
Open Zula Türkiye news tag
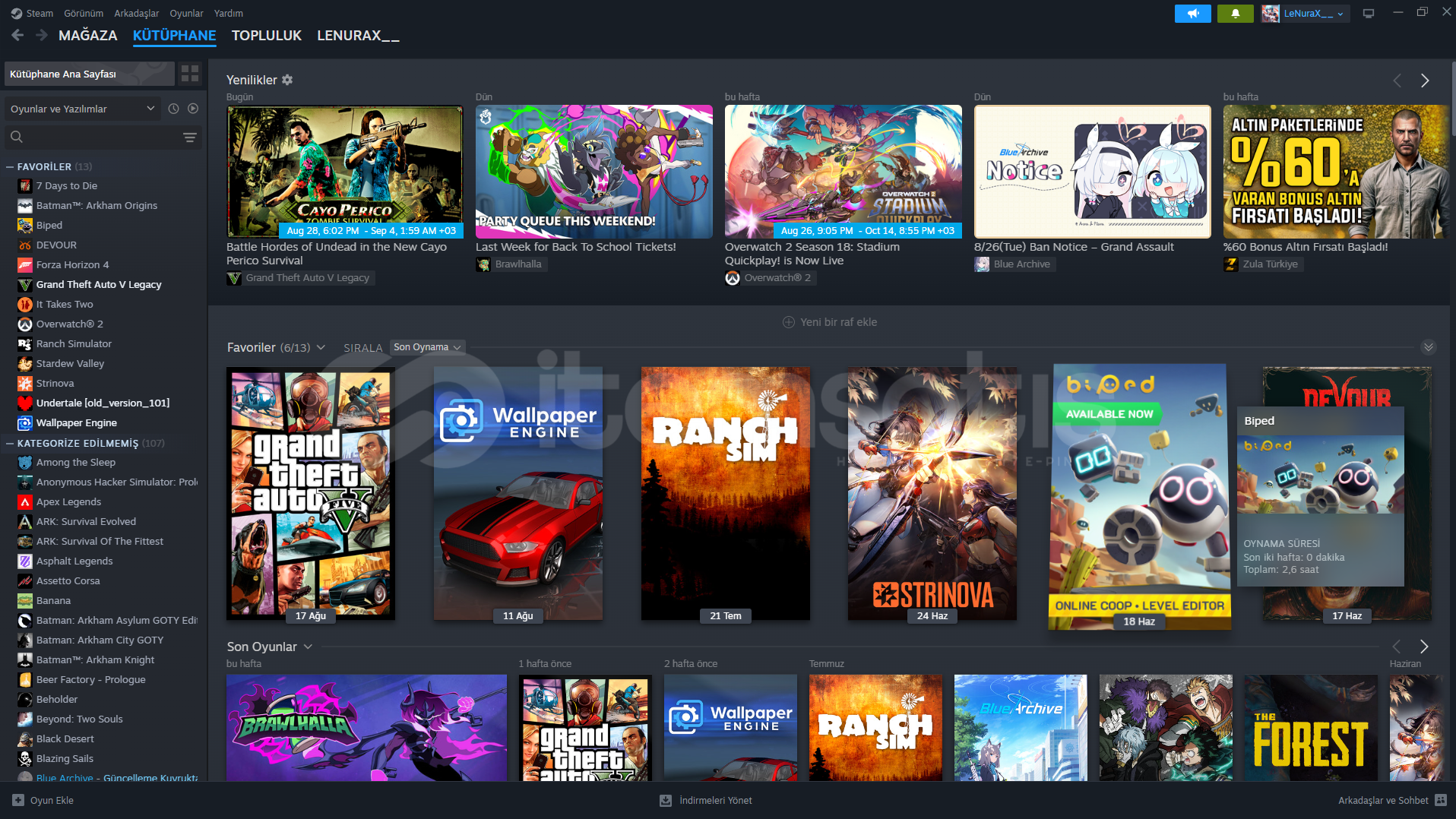coord(1262,264)
